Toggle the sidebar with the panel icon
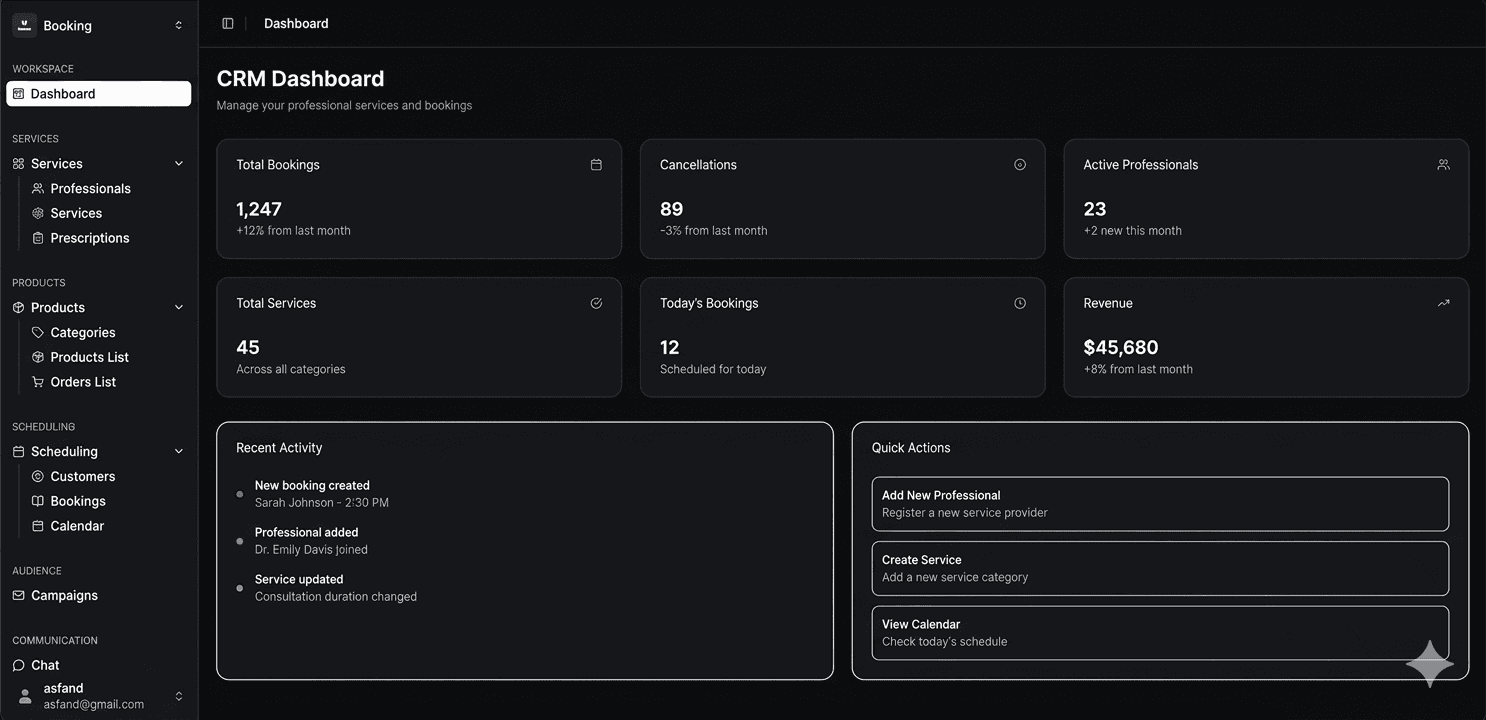1486x720 pixels. coord(228,23)
